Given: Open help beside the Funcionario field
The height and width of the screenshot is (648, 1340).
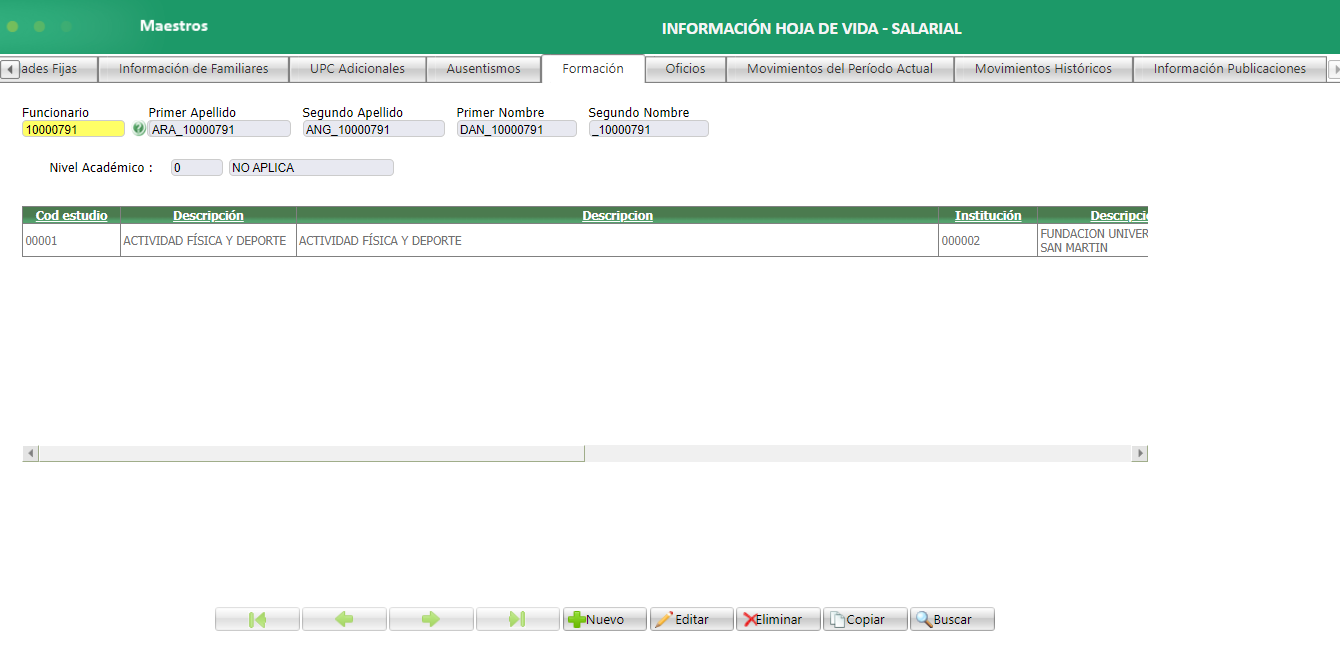Looking at the screenshot, I should [x=137, y=128].
